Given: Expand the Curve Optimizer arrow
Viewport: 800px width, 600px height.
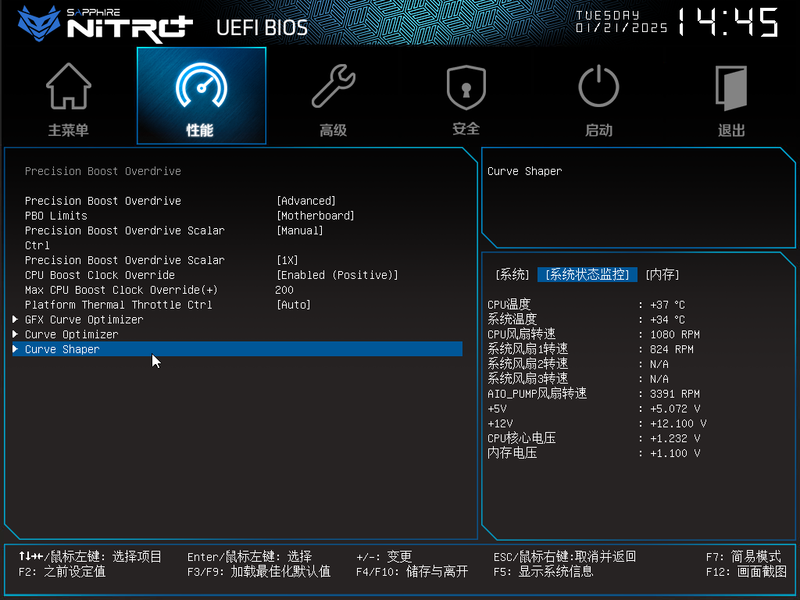Looking at the screenshot, I should click(x=15, y=334).
